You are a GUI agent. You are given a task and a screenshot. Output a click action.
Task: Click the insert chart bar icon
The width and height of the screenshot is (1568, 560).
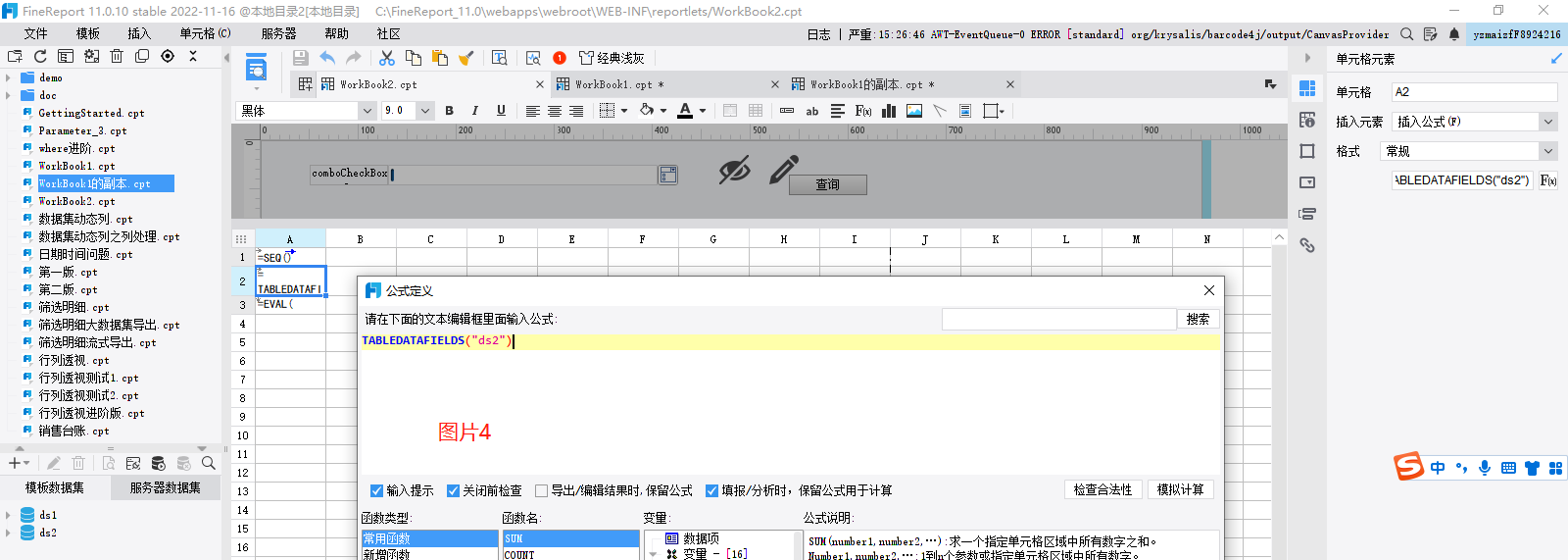[889, 111]
